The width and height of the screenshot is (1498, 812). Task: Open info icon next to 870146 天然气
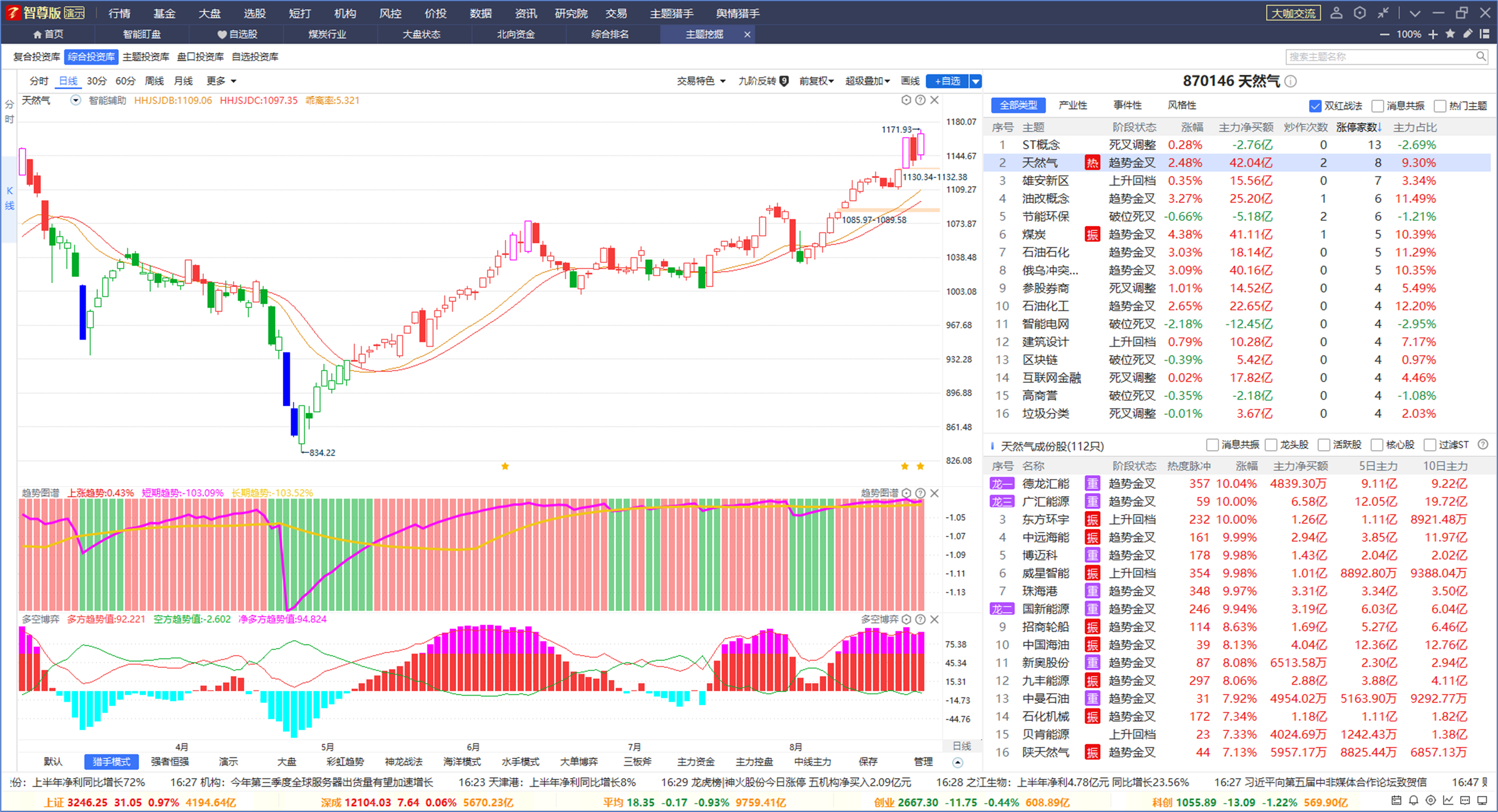(x=1291, y=81)
